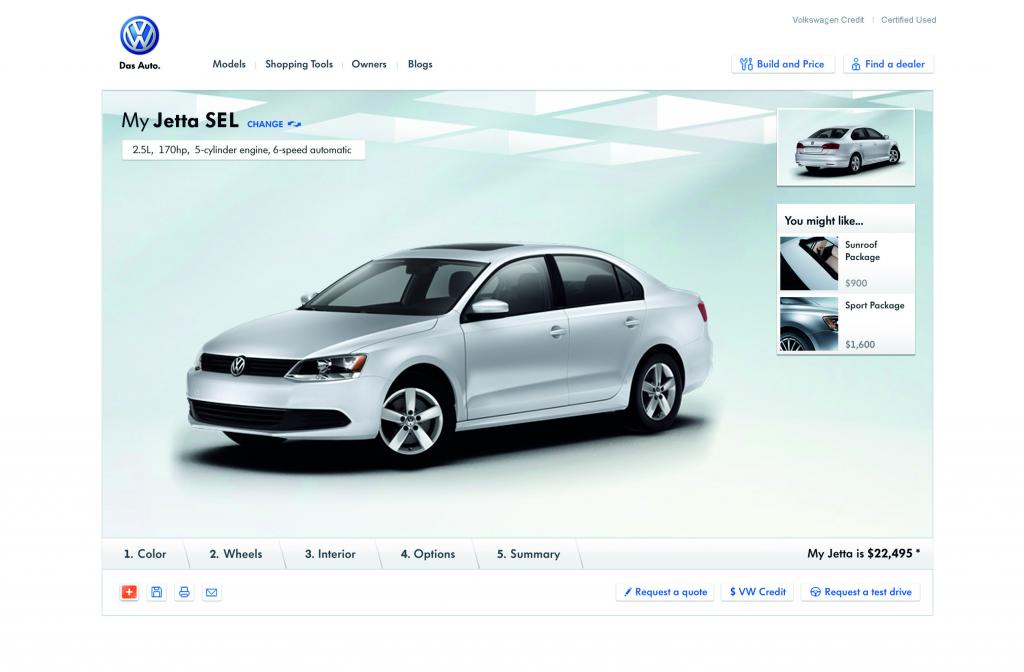Click the CHANGE model link
The height and width of the screenshot is (672, 1024).
[265, 124]
